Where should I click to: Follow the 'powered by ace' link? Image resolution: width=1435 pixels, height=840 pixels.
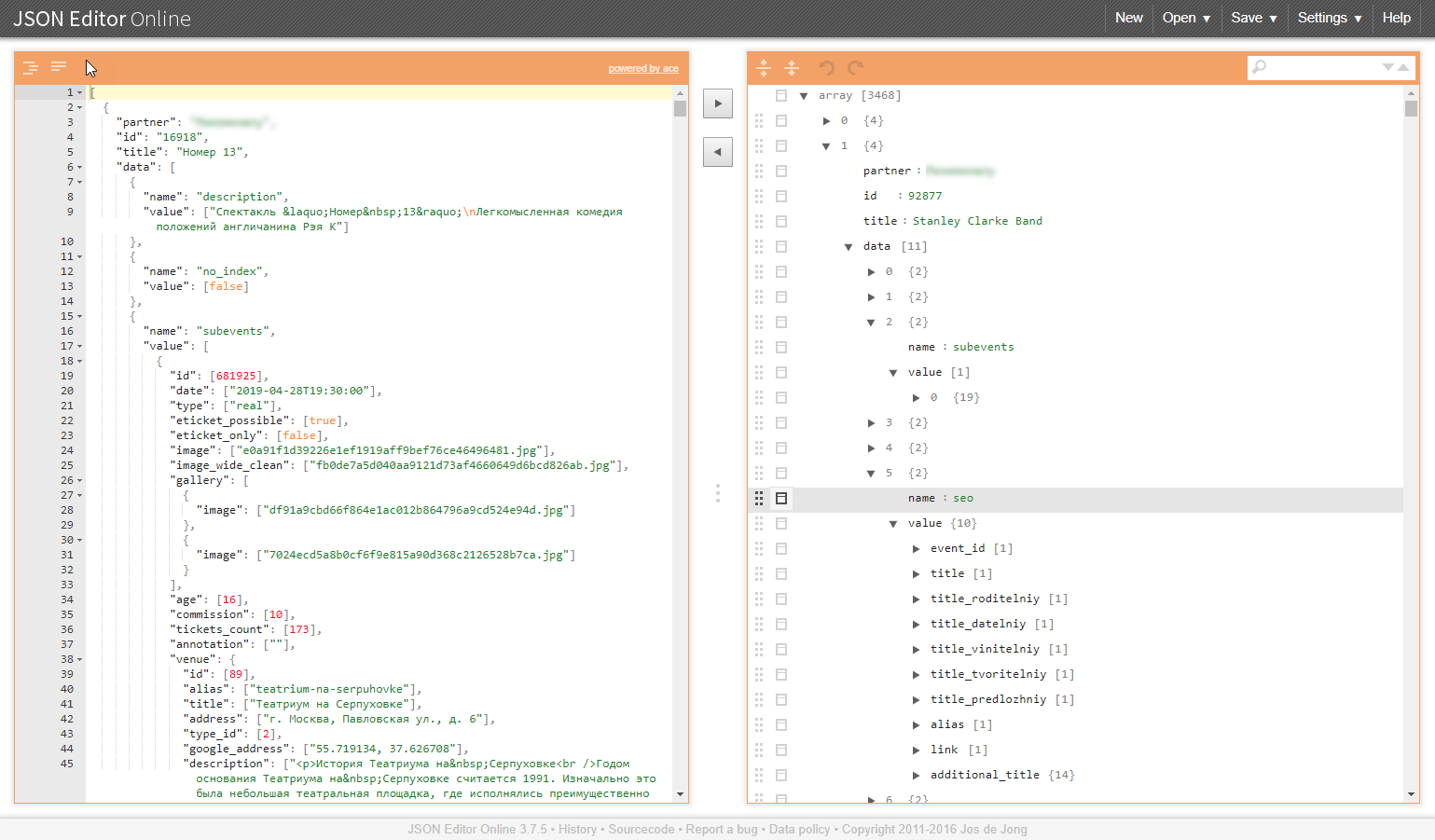point(643,69)
